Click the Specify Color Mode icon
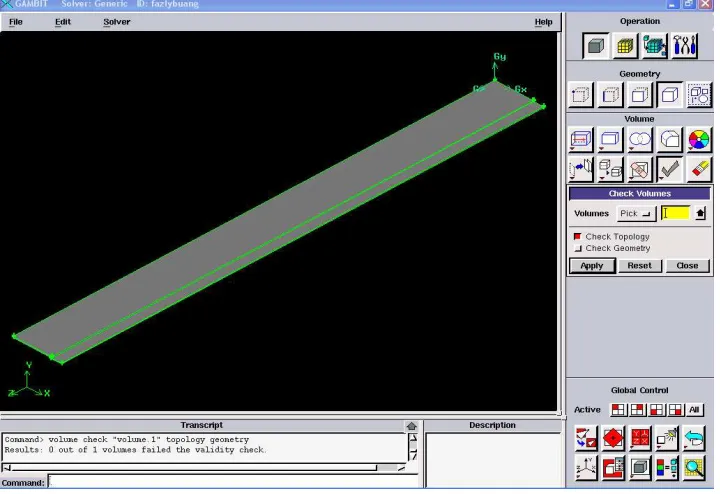The height and width of the screenshot is (494, 720). [x=667, y=468]
